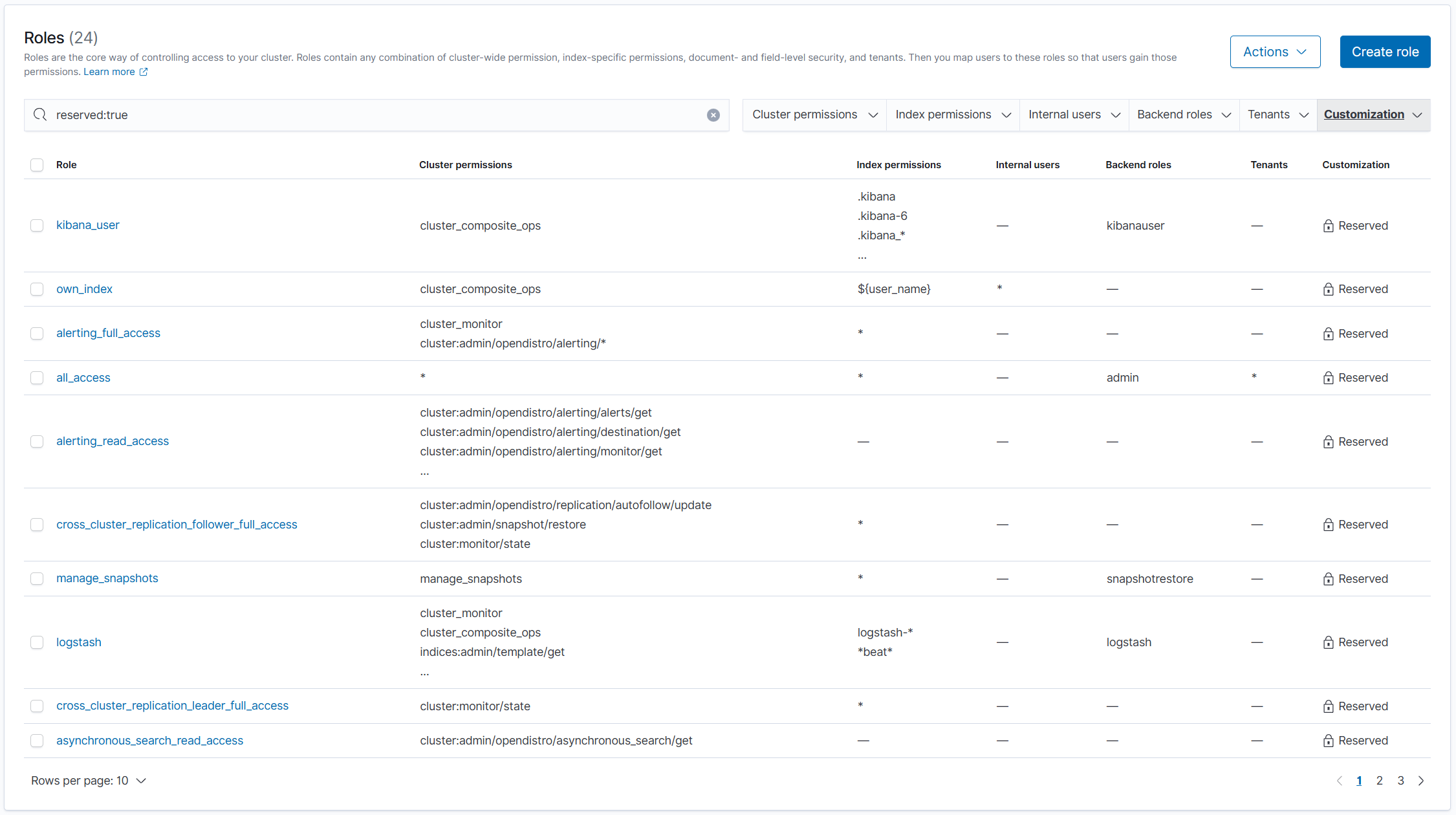The height and width of the screenshot is (815, 1456).
Task: Toggle the select-all checkbox in the table header
Action: click(x=37, y=165)
